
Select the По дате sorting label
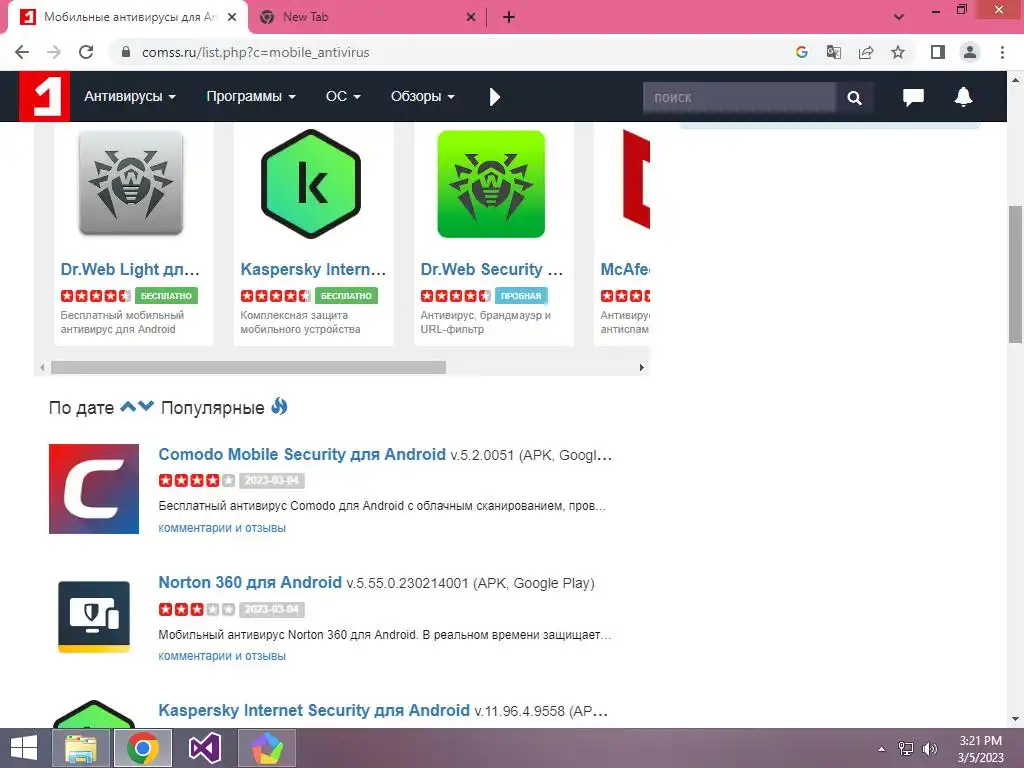click(x=81, y=408)
